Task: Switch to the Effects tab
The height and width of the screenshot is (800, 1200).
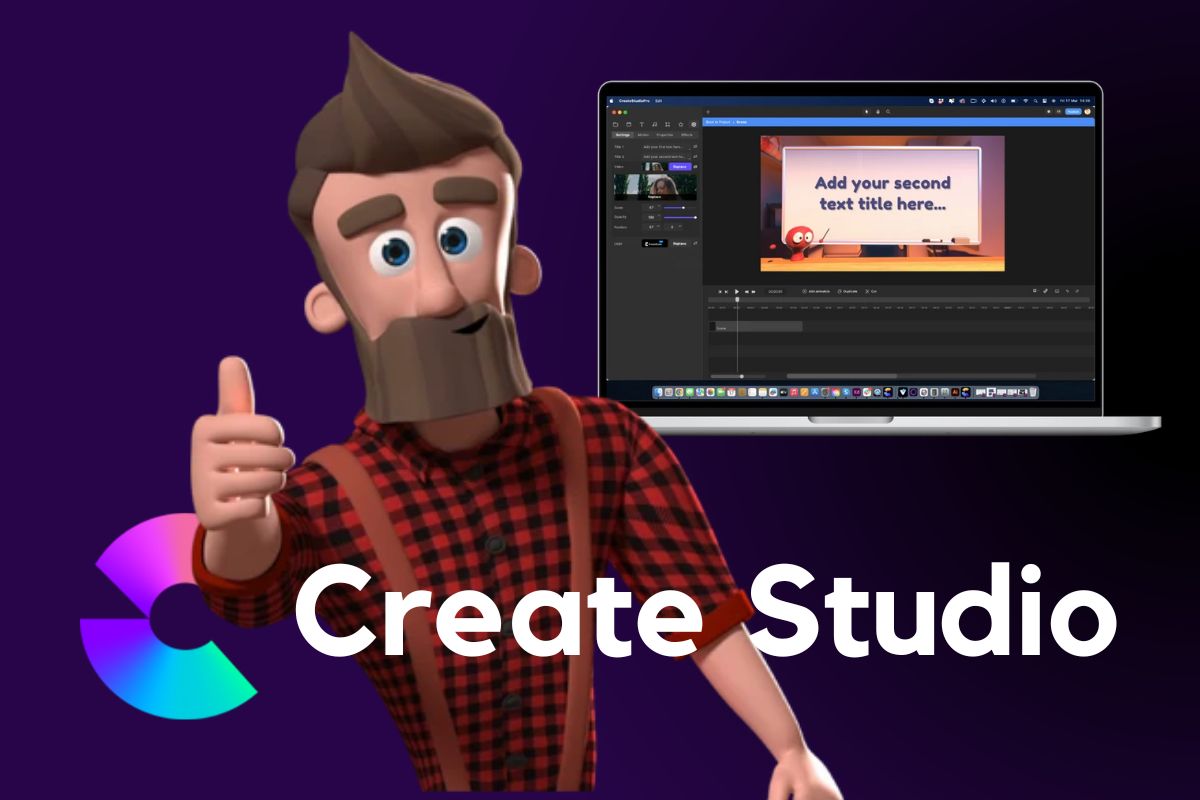Action: tap(687, 135)
